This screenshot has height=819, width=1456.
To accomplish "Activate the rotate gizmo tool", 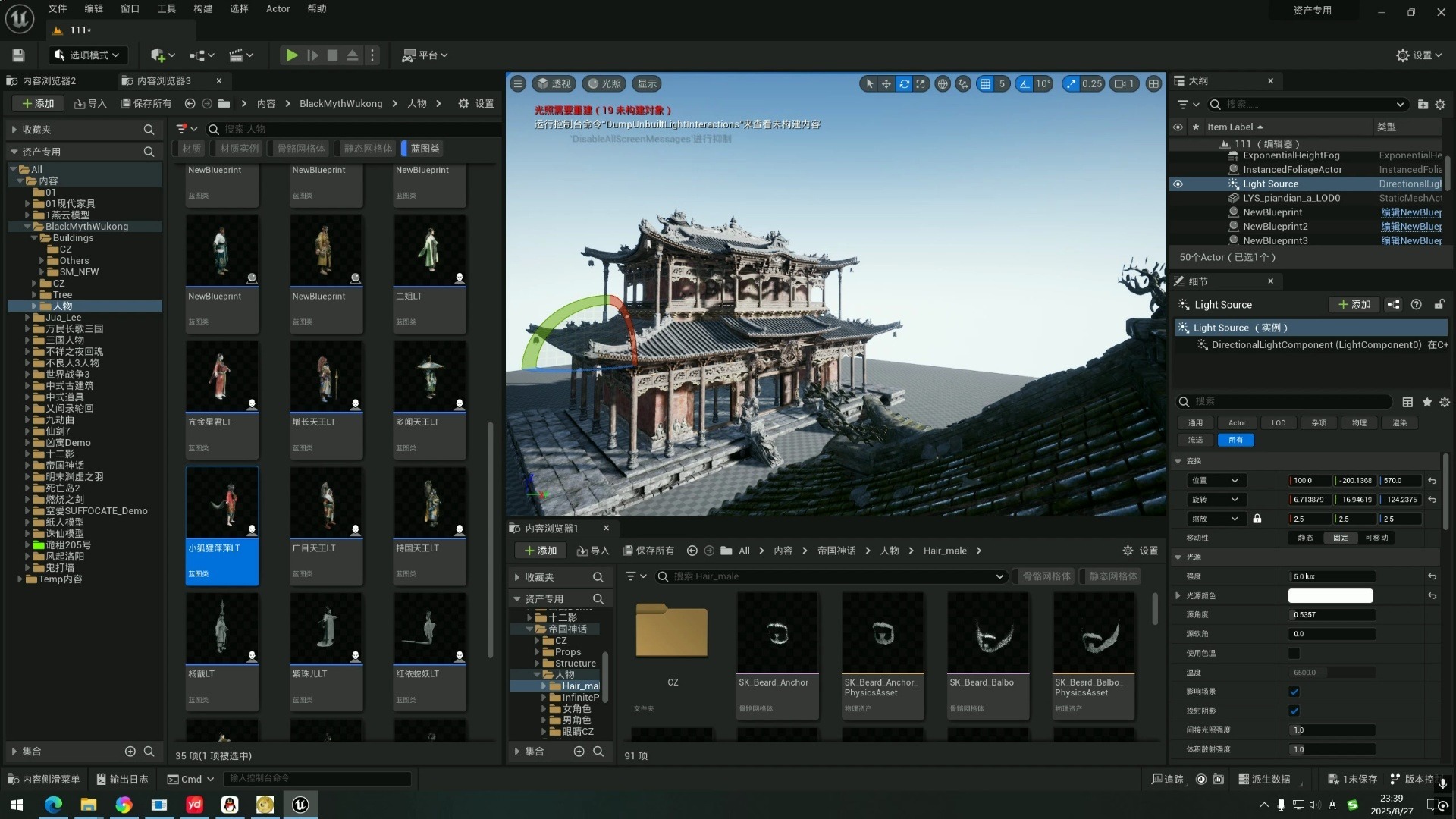I will 904,84.
